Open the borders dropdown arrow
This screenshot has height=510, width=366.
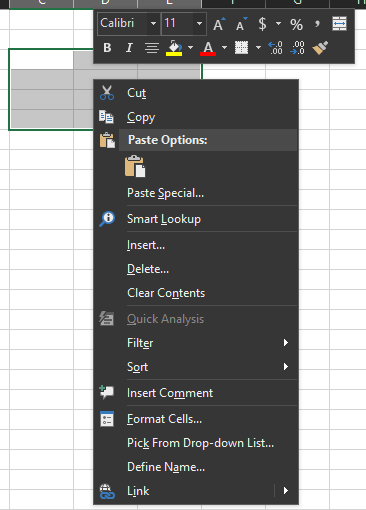click(258, 48)
